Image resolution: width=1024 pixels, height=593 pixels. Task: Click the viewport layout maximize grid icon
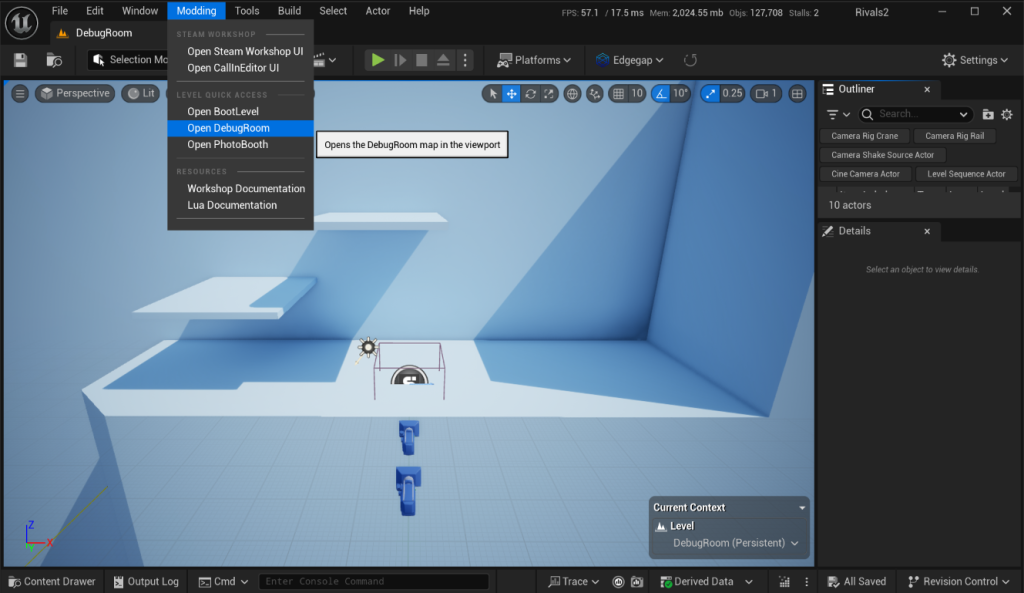coord(797,94)
